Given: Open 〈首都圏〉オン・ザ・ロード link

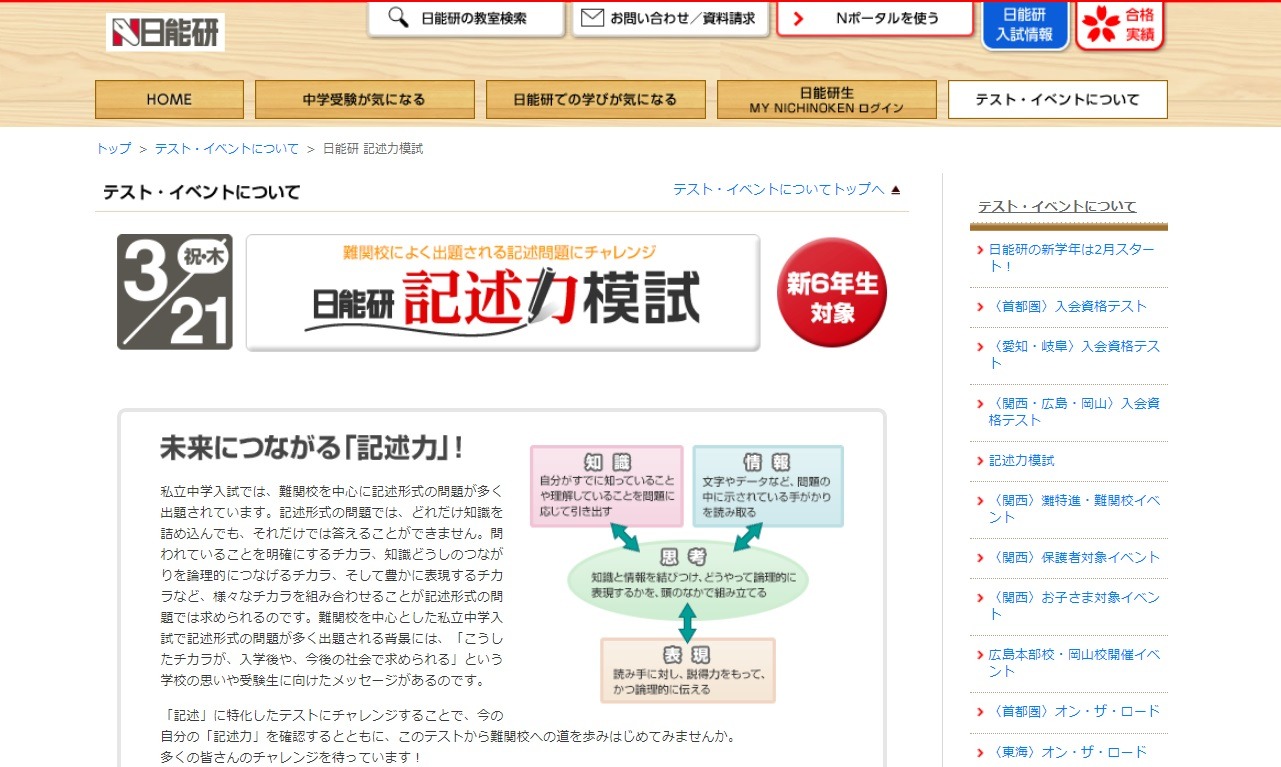Looking at the screenshot, I should point(1074,712).
